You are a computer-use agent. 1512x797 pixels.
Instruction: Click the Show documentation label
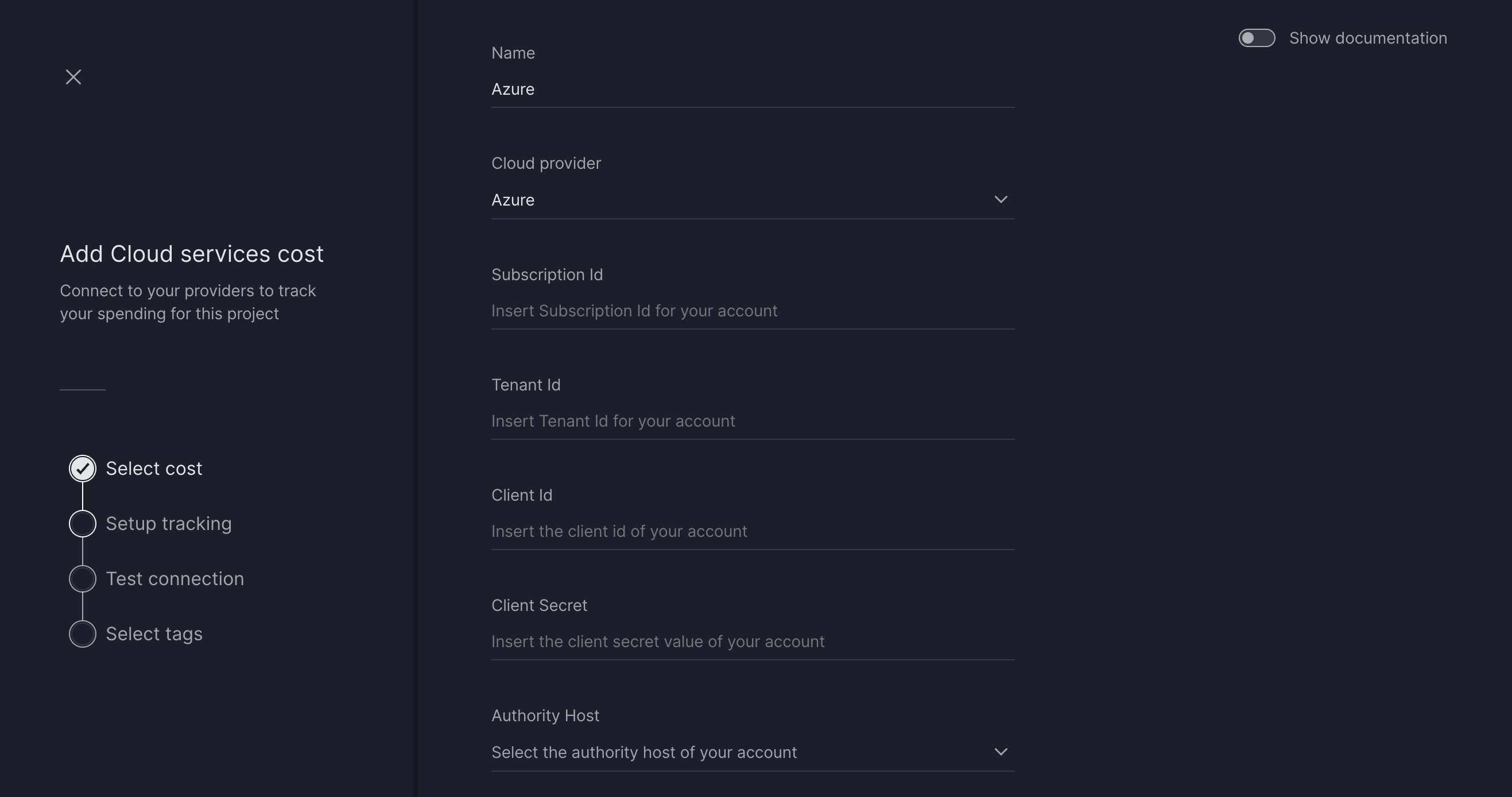1368,37
